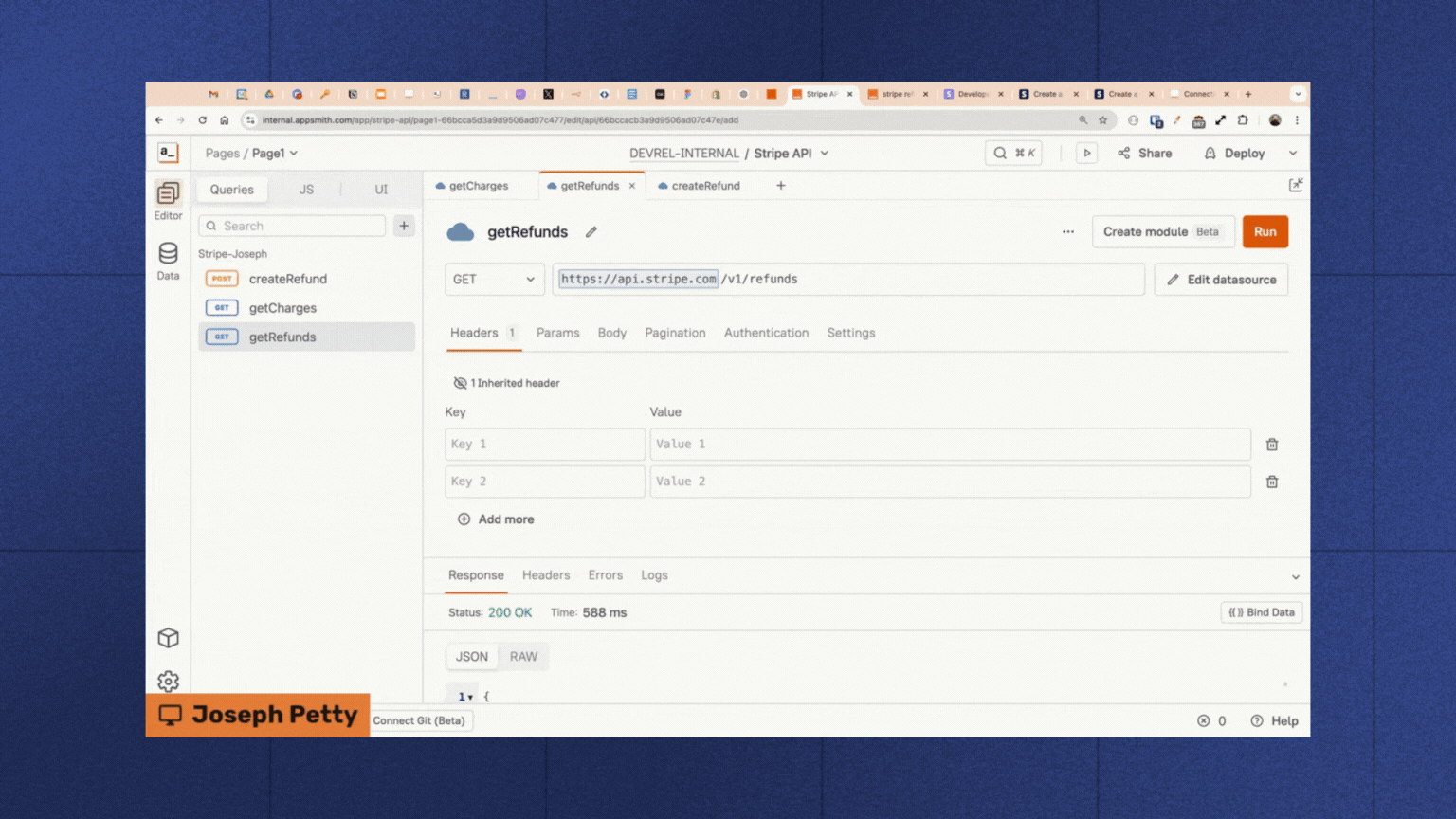Image resolution: width=1456 pixels, height=819 pixels.
Task: Open Appsmith settings via the gear icon
Action: point(168,681)
